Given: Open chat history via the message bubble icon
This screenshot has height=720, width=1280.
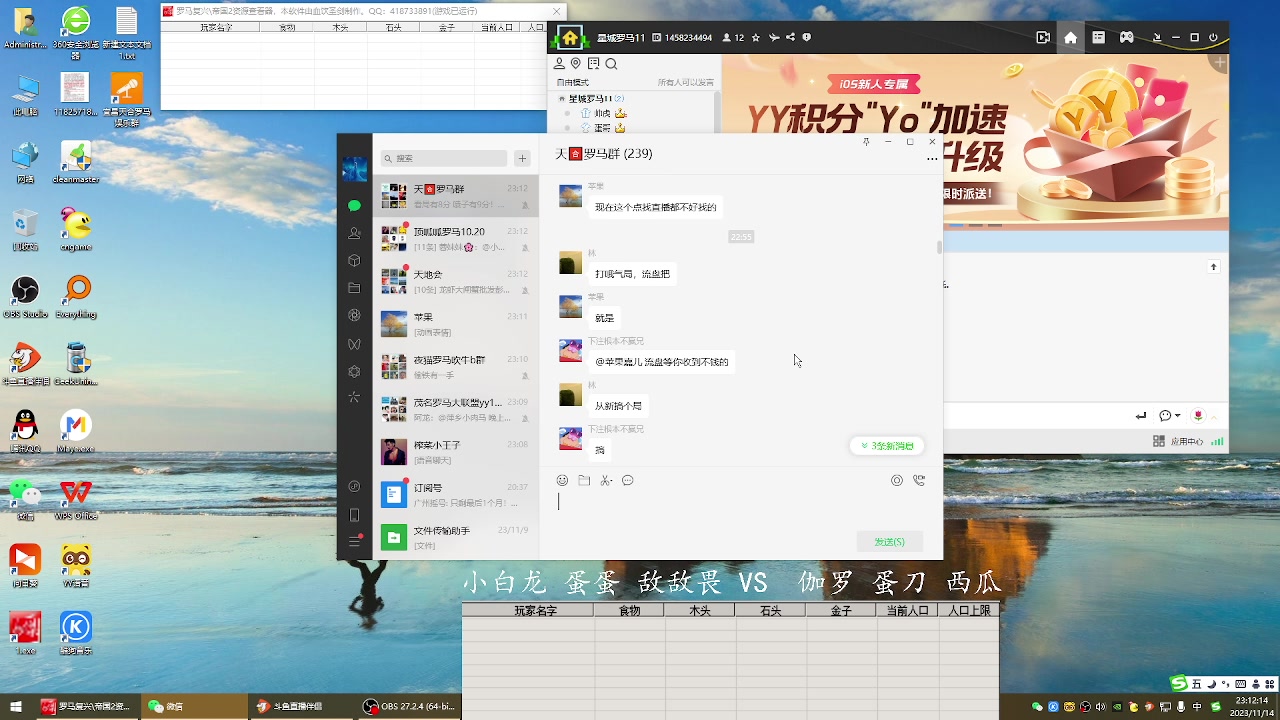Looking at the screenshot, I should pyautogui.click(x=628, y=481).
